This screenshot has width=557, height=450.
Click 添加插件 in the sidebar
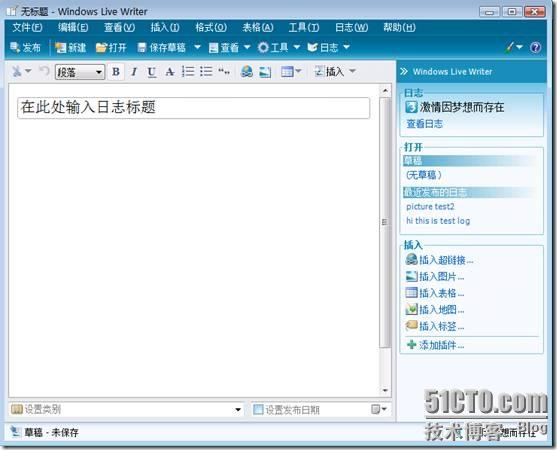click(442, 345)
